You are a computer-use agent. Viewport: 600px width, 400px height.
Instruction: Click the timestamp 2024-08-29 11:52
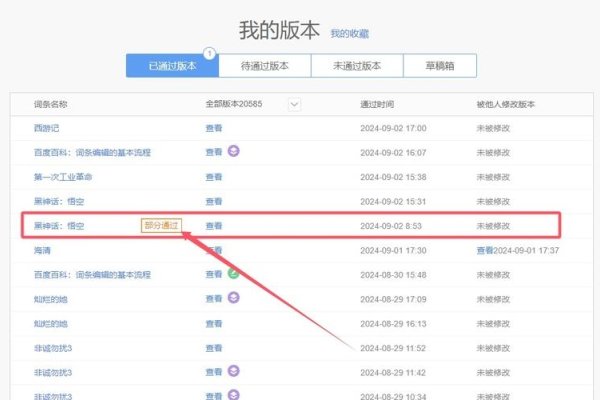coord(393,348)
